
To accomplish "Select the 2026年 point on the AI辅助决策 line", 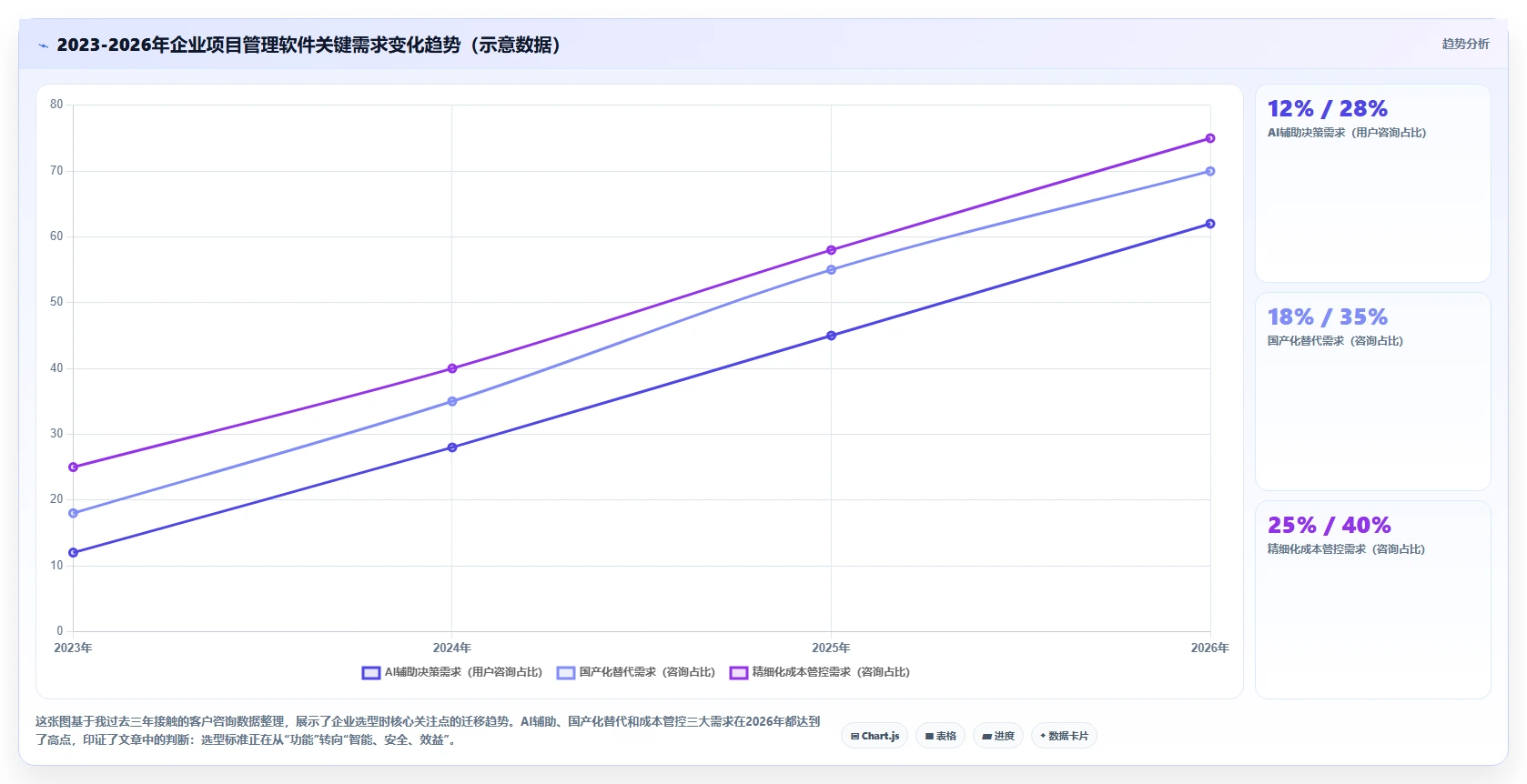I will pyautogui.click(x=1210, y=224).
